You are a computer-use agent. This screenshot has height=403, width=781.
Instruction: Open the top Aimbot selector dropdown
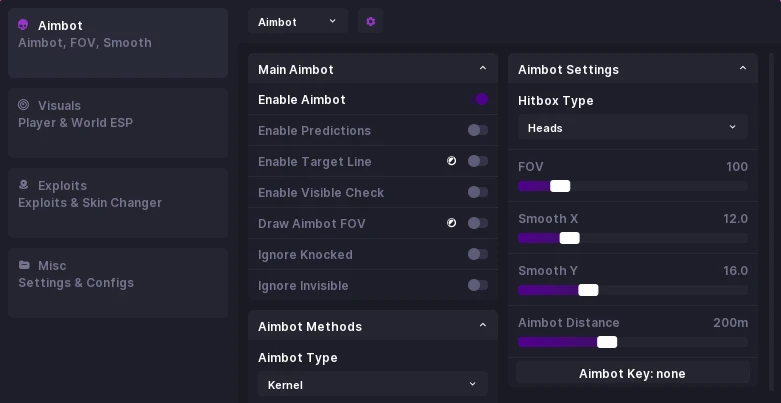coord(298,21)
